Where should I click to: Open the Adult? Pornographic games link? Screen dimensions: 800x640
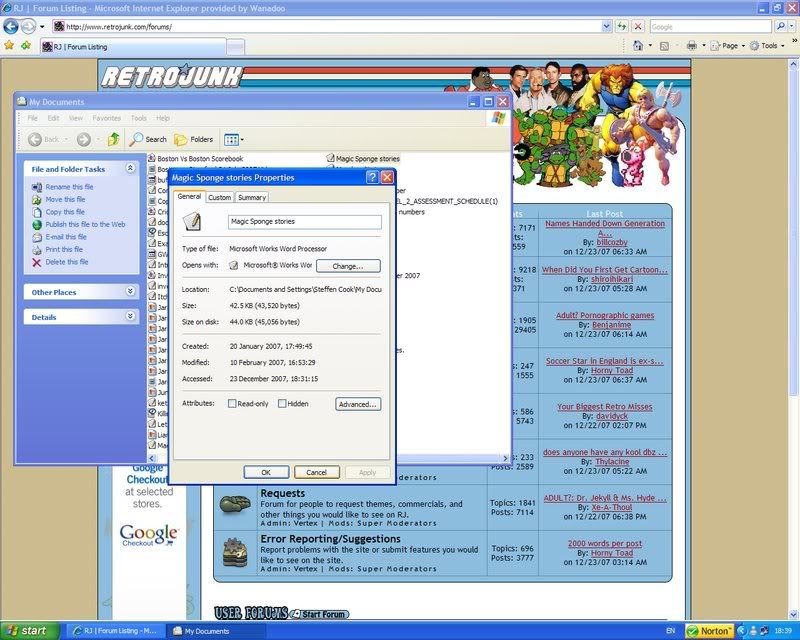click(x=605, y=315)
